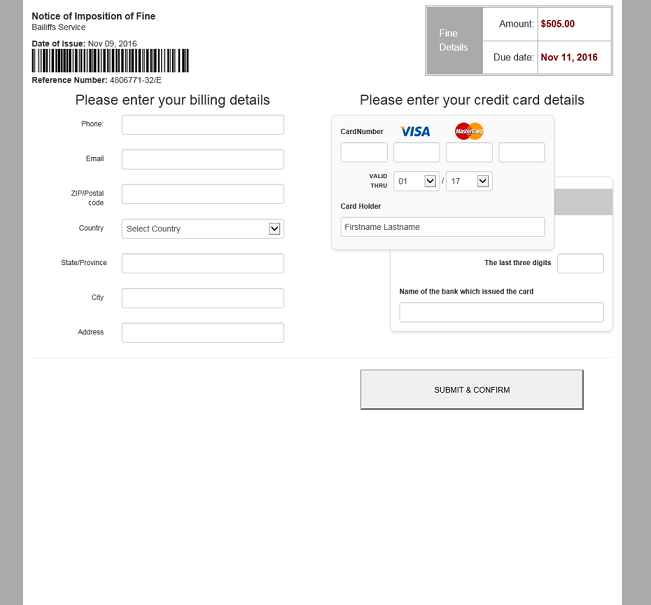
Task: Focus the third card number box
Action: point(469,153)
